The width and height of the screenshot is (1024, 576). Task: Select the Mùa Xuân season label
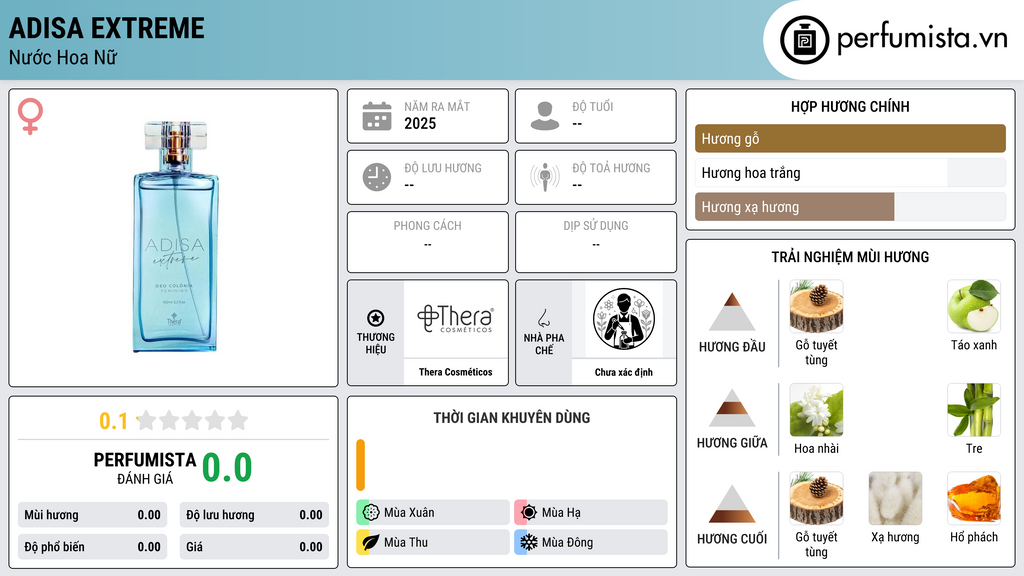pyautogui.click(x=409, y=513)
